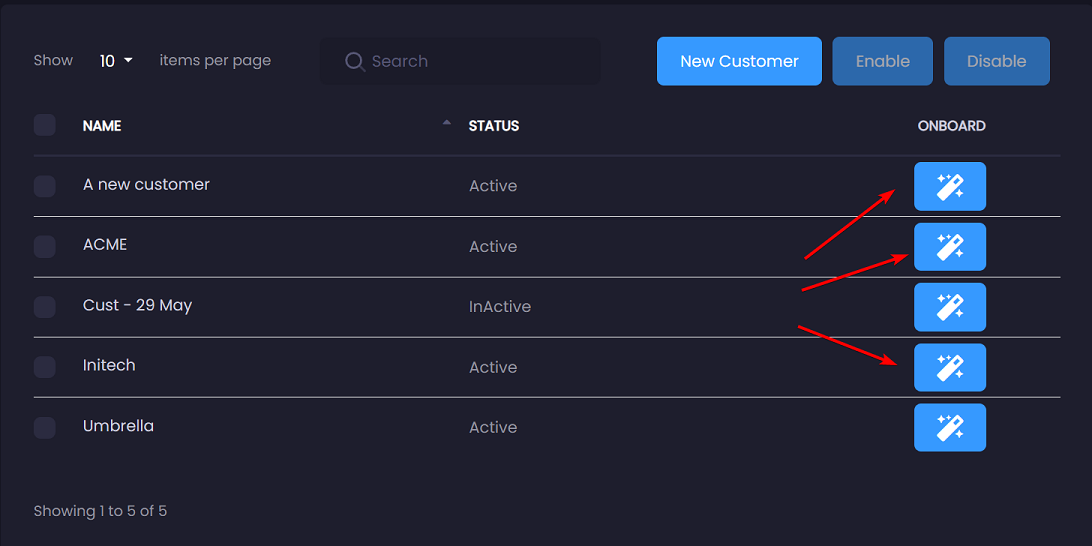Click the search magnifier icon
Image resolution: width=1092 pixels, height=546 pixels.
355,61
